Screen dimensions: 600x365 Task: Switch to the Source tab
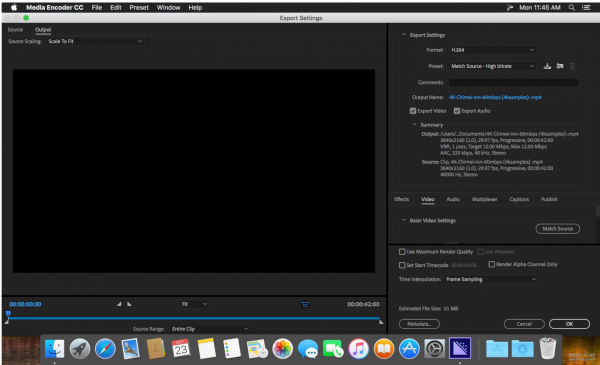[15, 29]
